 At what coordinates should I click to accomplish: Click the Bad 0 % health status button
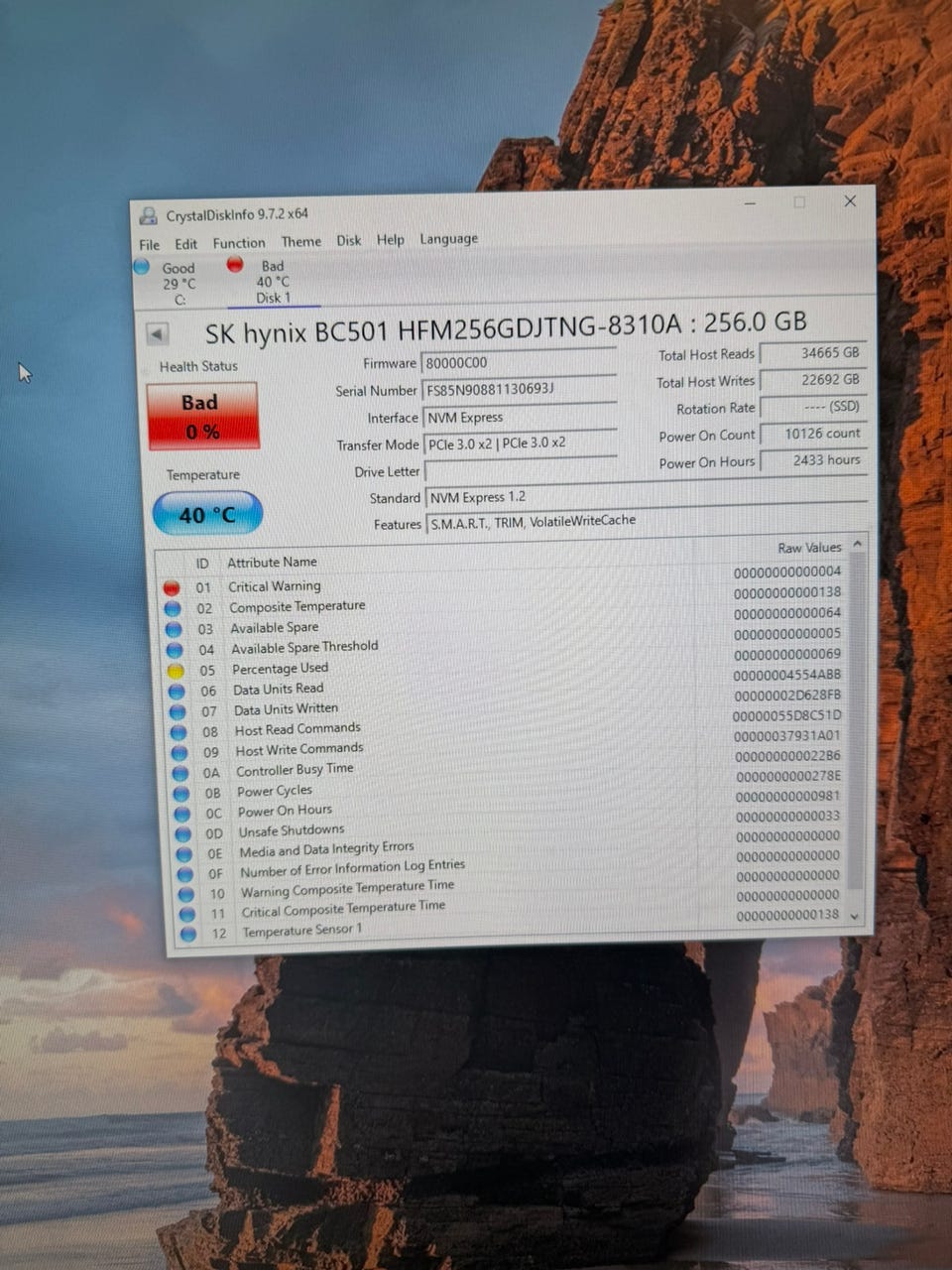tap(202, 416)
